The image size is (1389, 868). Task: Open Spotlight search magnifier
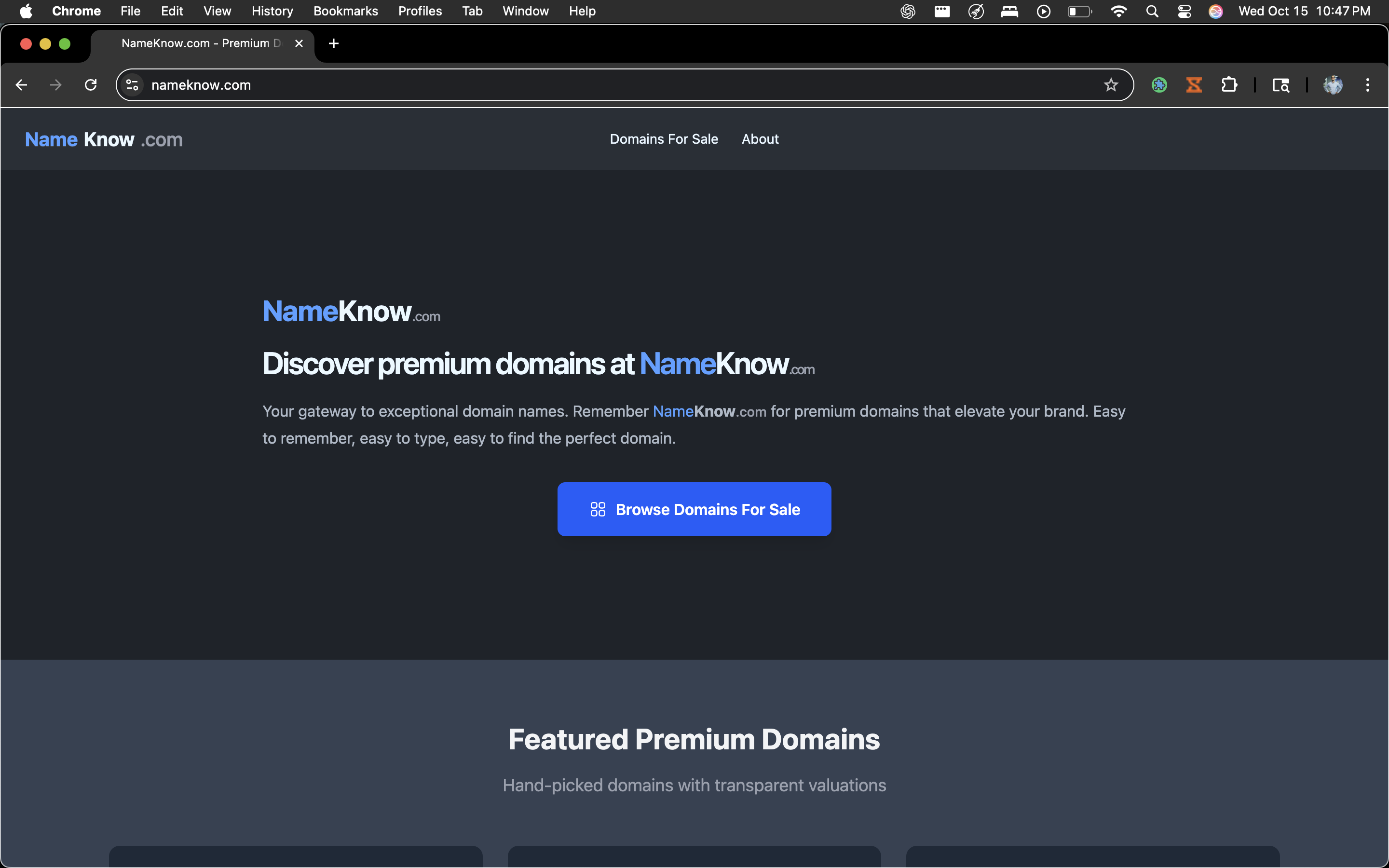[1151, 12]
